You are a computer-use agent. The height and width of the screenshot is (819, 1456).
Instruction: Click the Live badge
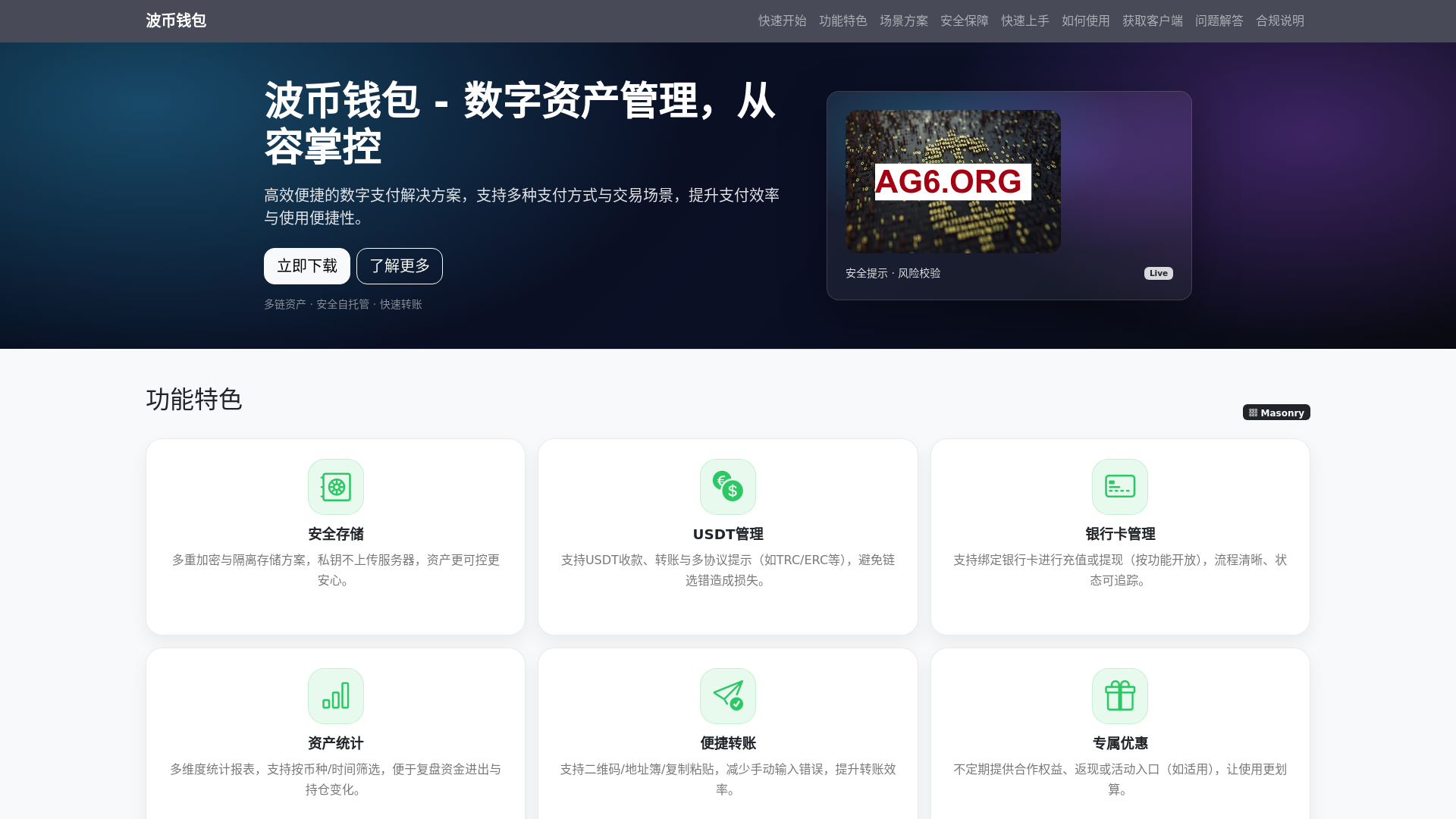[x=1159, y=273]
